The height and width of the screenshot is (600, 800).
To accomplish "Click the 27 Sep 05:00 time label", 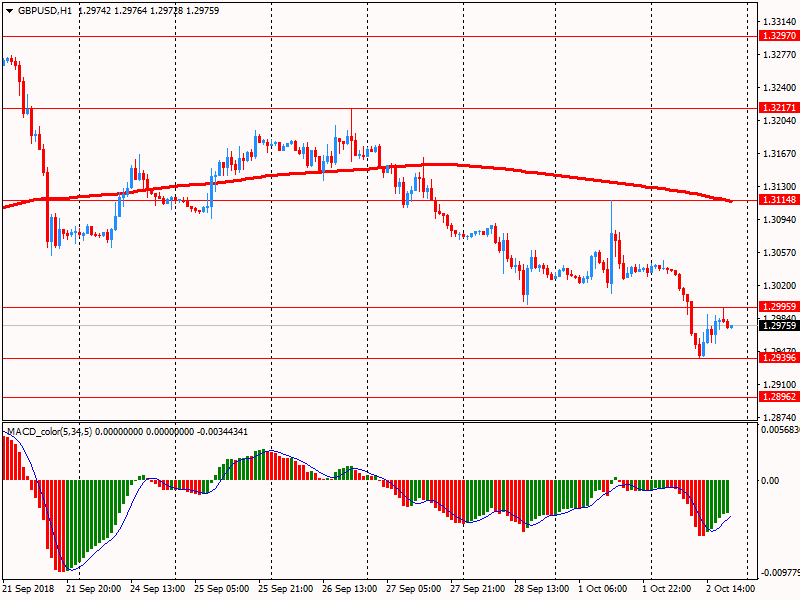I will pyautogui.click(x=414, y=589).
